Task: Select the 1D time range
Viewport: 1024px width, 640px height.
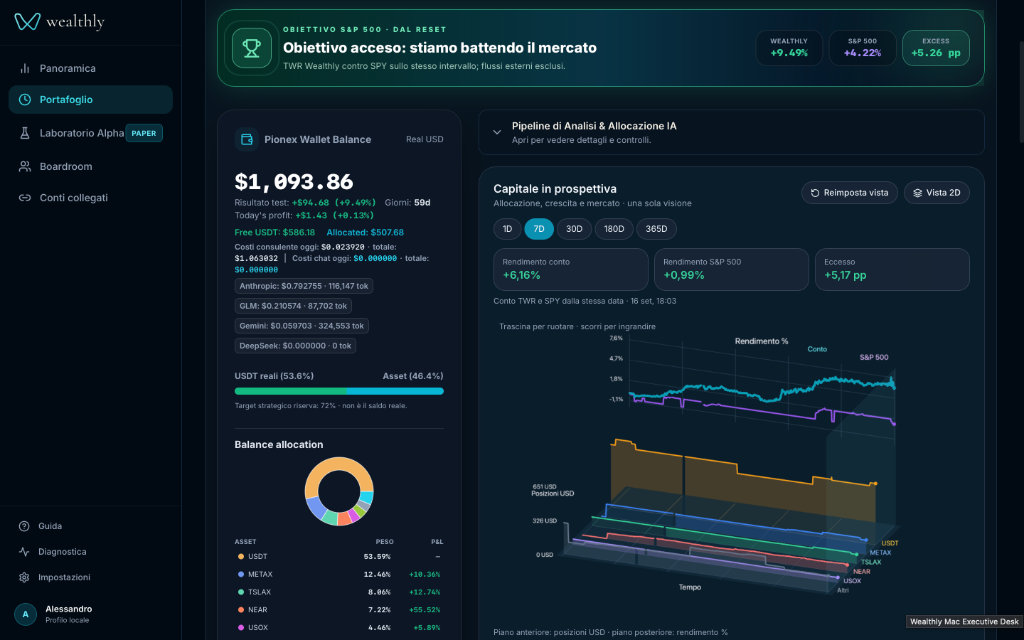Action: [507, 229]
